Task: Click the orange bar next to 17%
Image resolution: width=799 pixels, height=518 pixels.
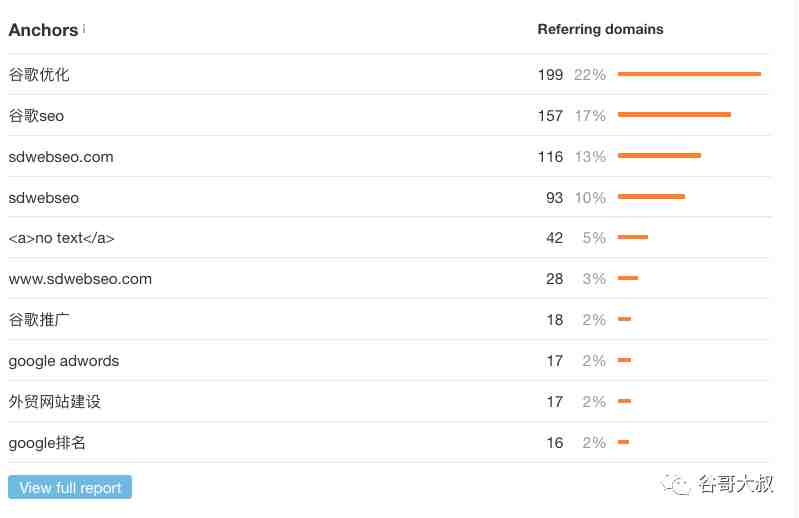Action: pyautogui.click(x=674, y=115)
